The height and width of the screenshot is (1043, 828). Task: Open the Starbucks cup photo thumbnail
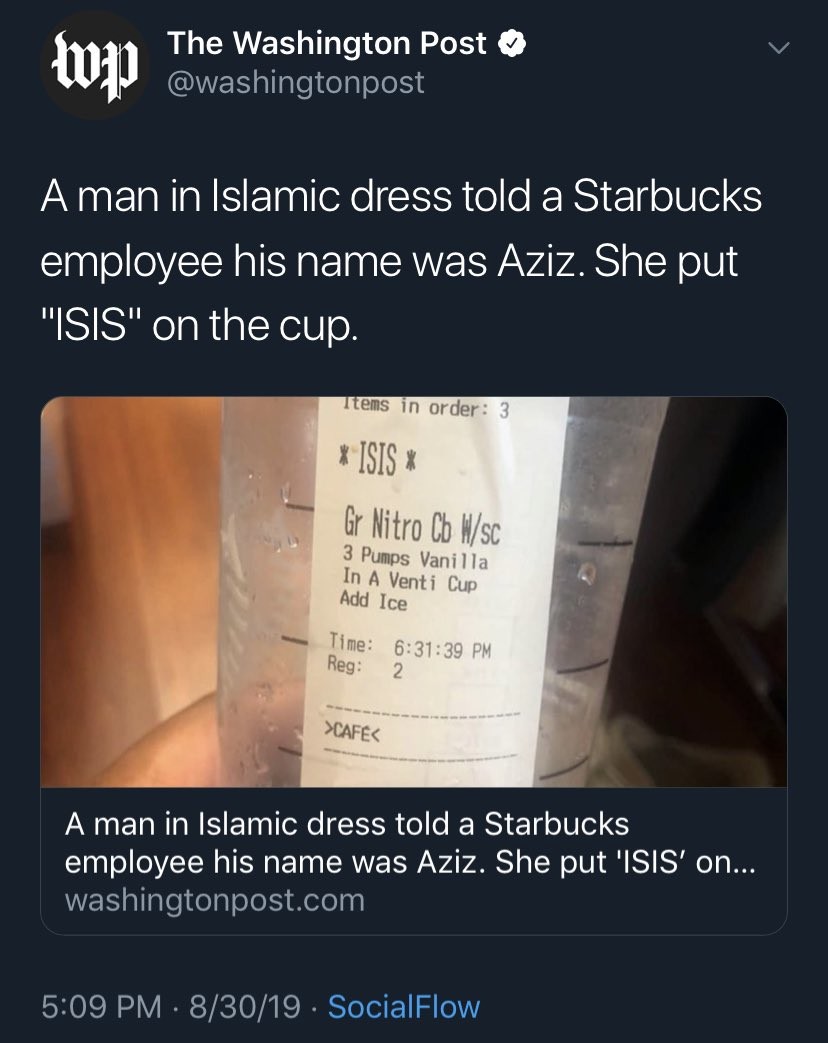[x=414, y=592]
